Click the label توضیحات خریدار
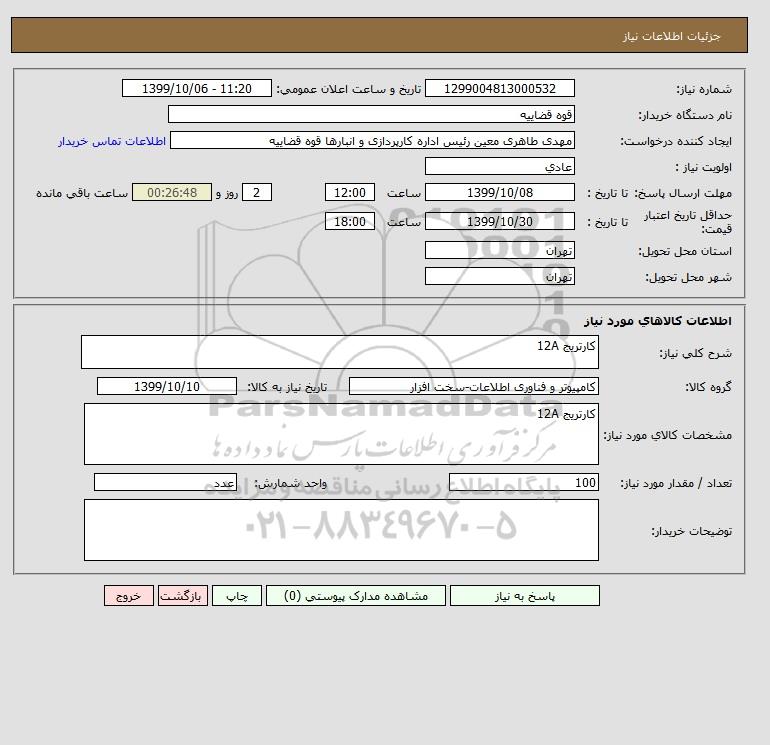The height and width of the screenshot is (745, 770). point(691,531)
